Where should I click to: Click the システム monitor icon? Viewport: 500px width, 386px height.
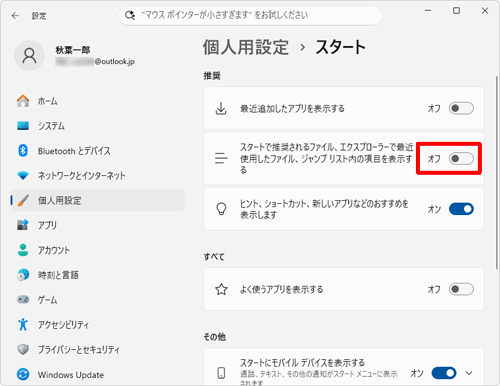[x=23, y=126]
